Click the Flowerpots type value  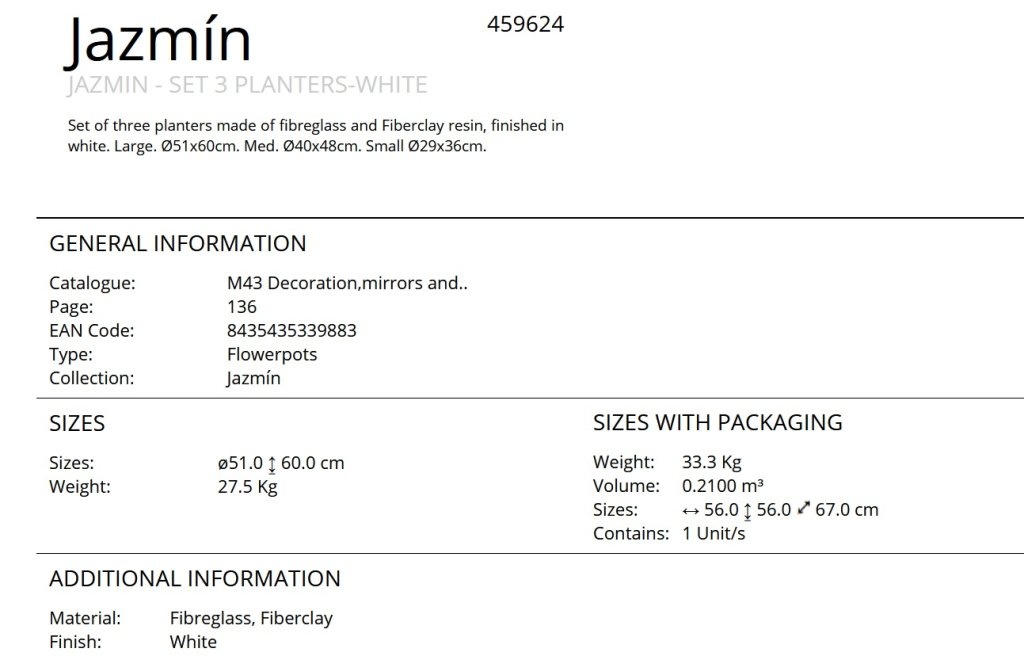click(272, 355)
